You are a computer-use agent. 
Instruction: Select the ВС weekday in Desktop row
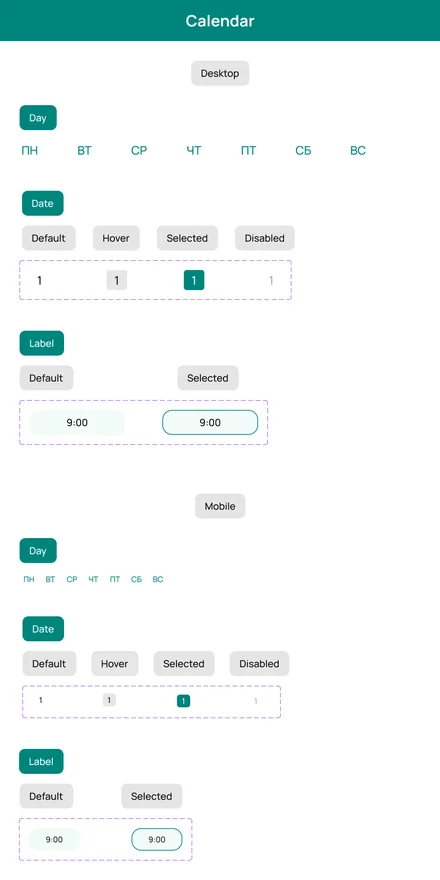pyautogui.click(x=358, y=150)
